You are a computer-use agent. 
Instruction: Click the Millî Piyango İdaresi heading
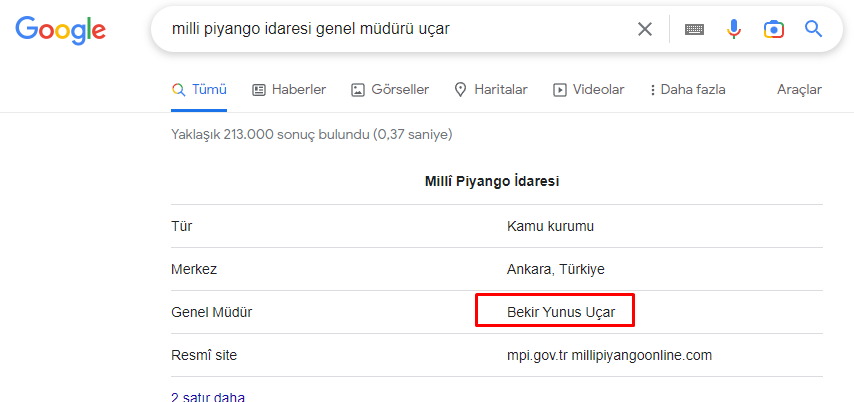[492, 182]
